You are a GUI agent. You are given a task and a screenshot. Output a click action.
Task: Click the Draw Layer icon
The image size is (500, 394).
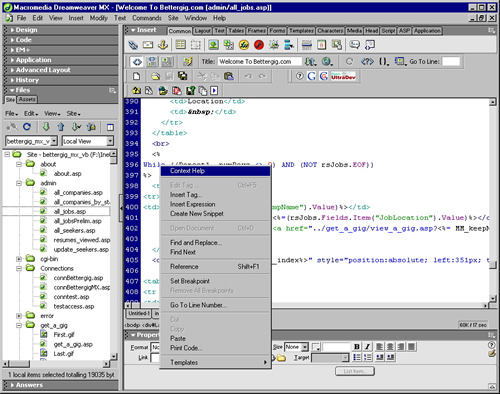click(196, 45)
